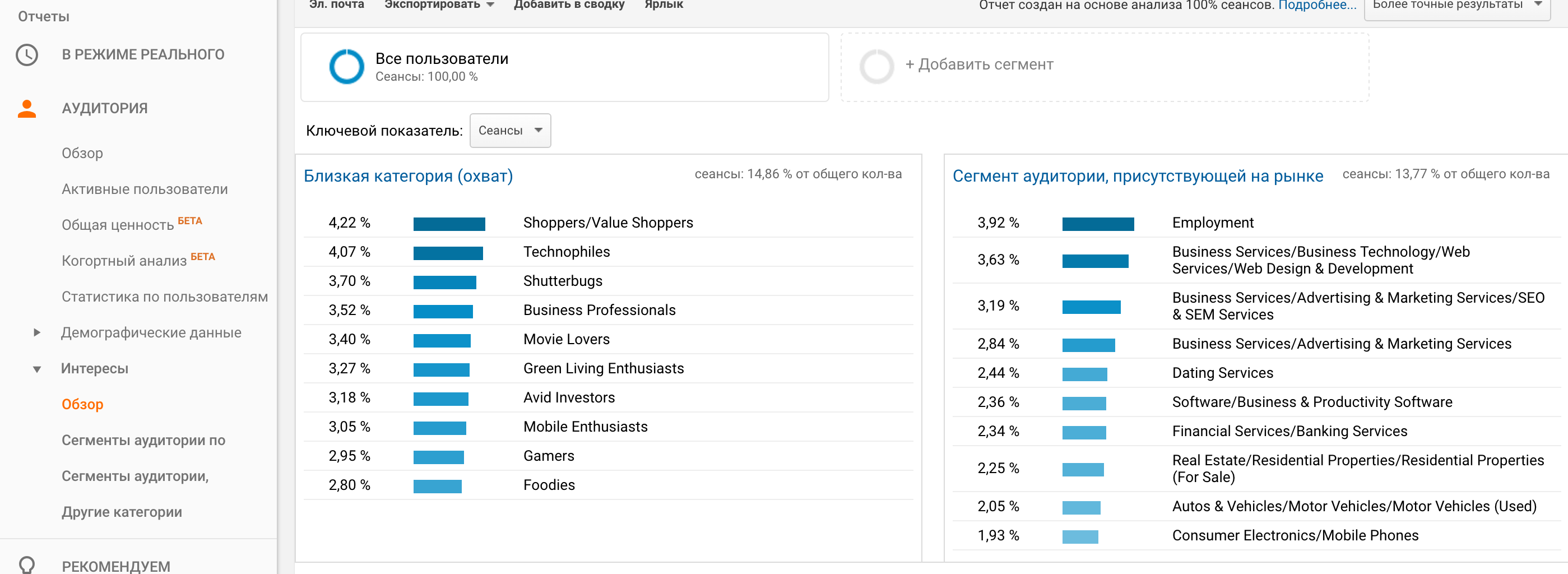This screenshot has height=574, width=1568.
Task: Open Сегмент аудитории, присутствующей на рынке link
Action: [1138, 176]
